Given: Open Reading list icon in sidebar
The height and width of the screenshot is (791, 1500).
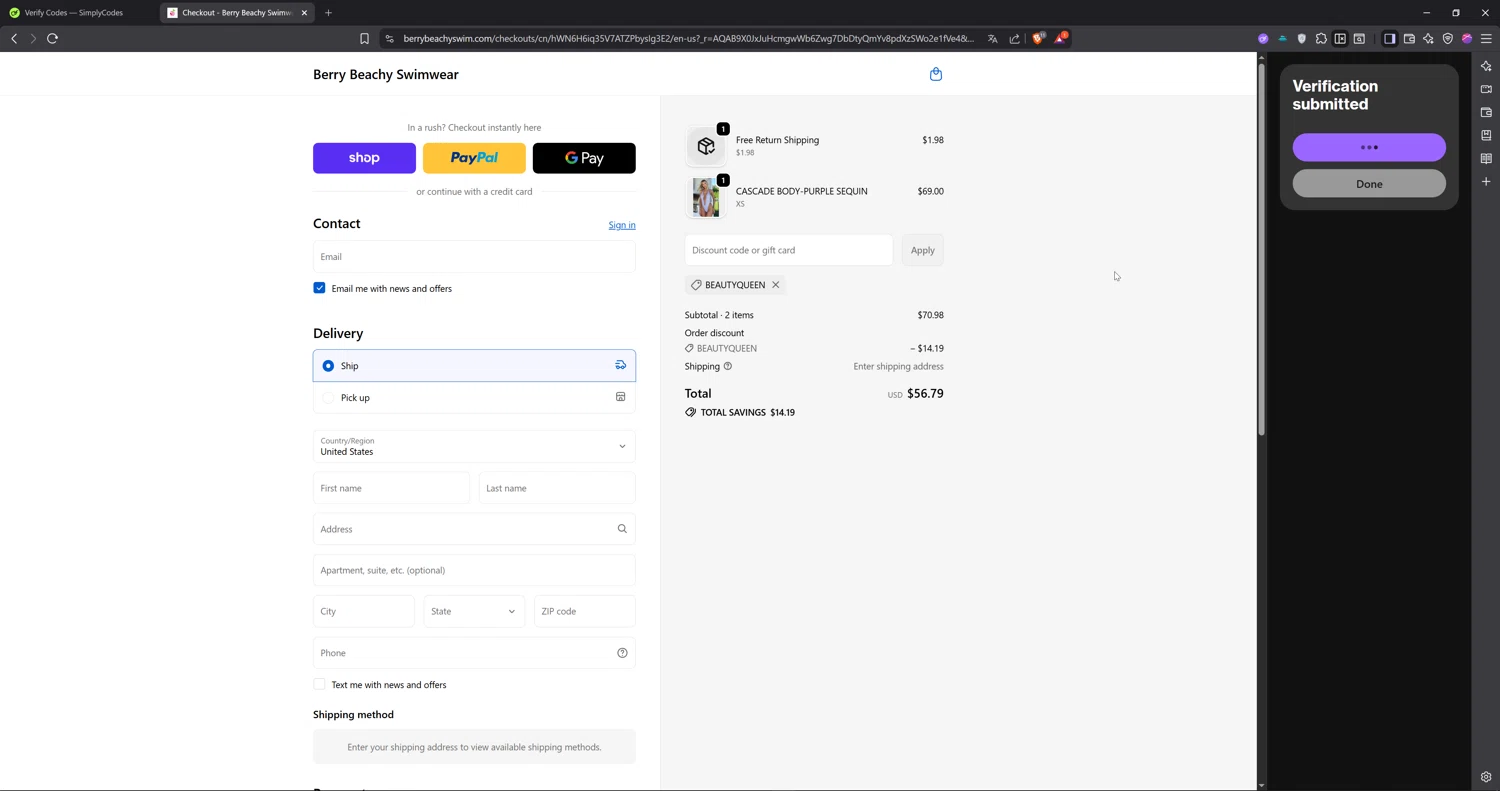Looking at the screenshot, I should tap(1486, 158).
